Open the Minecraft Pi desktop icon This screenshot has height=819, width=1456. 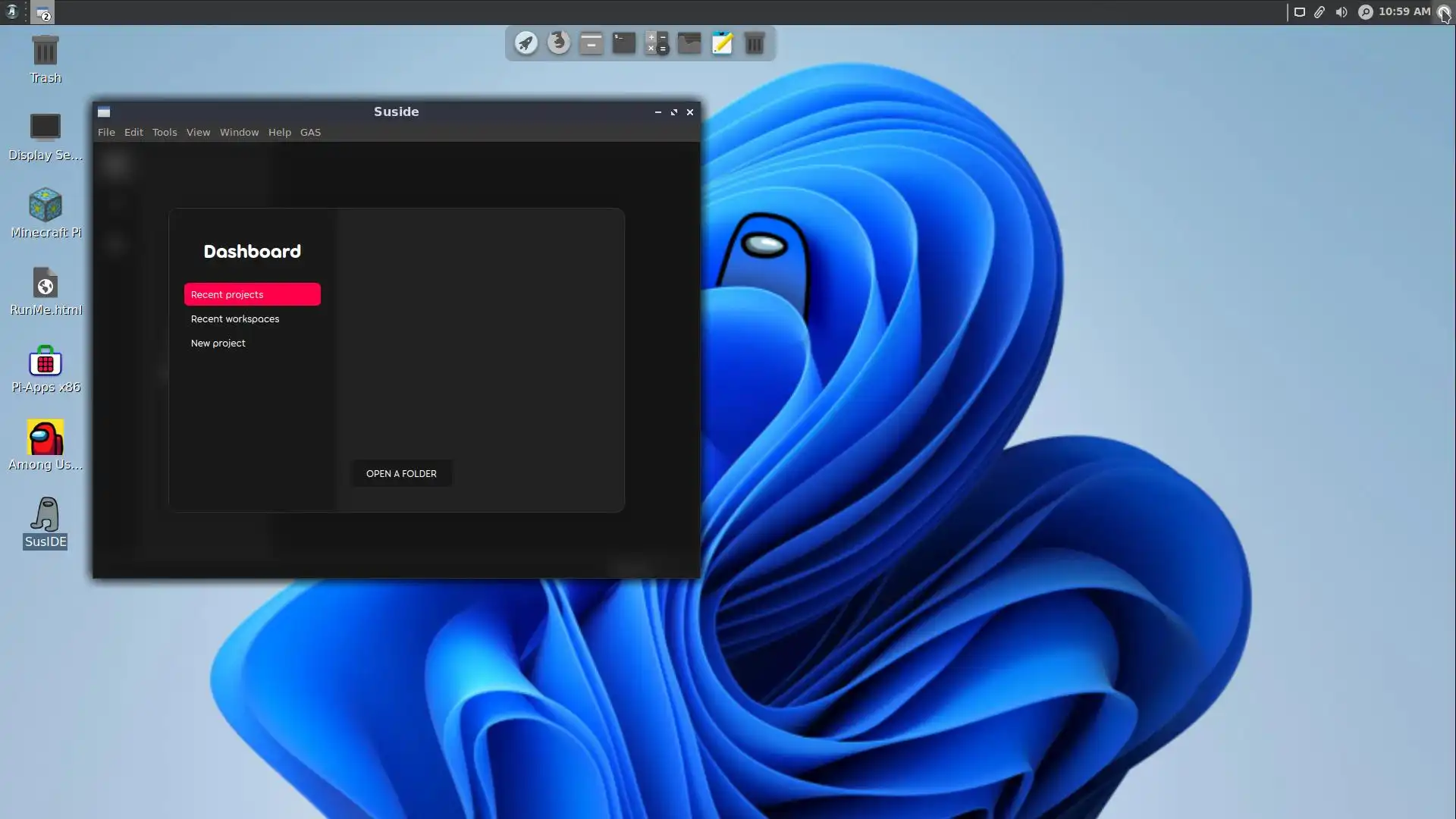click(45, 213)
